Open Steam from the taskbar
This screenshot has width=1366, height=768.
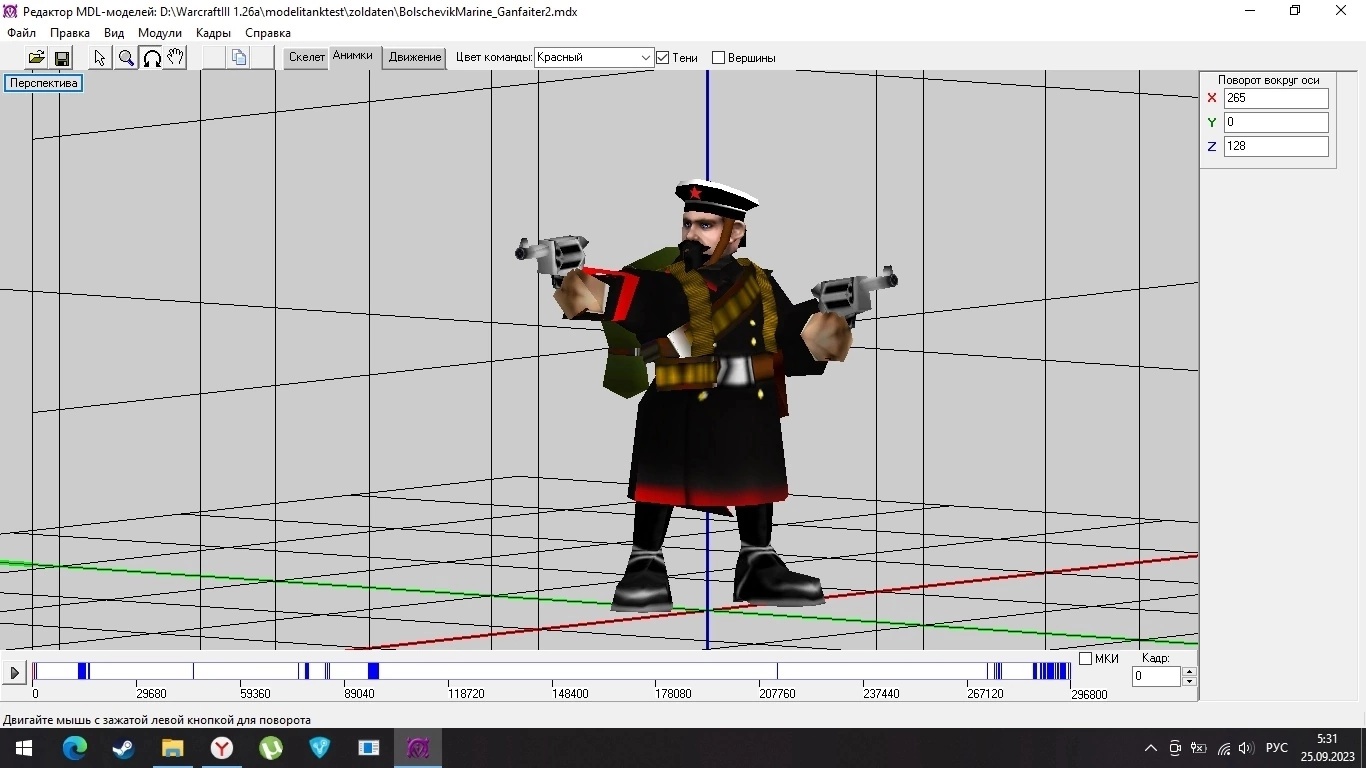coord(123,748)
